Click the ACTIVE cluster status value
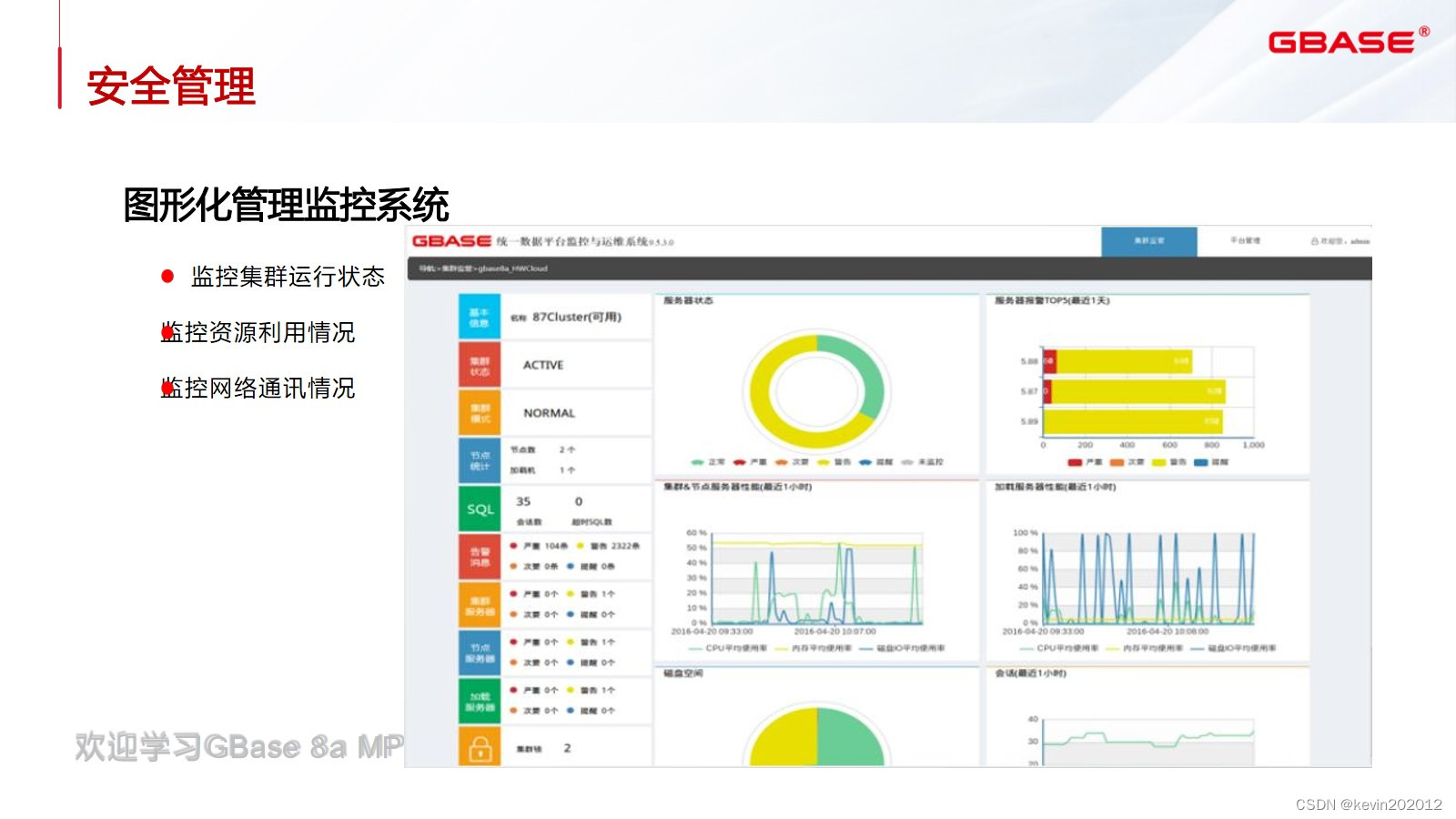 coord(543,365)
